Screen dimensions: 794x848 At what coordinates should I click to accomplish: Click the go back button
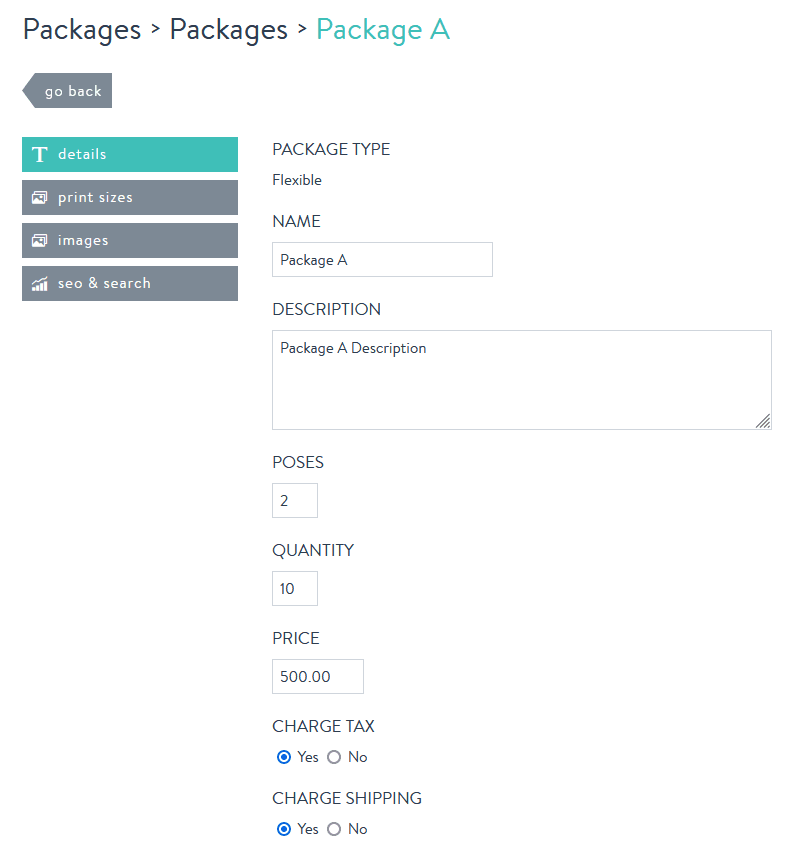[72, 90]
